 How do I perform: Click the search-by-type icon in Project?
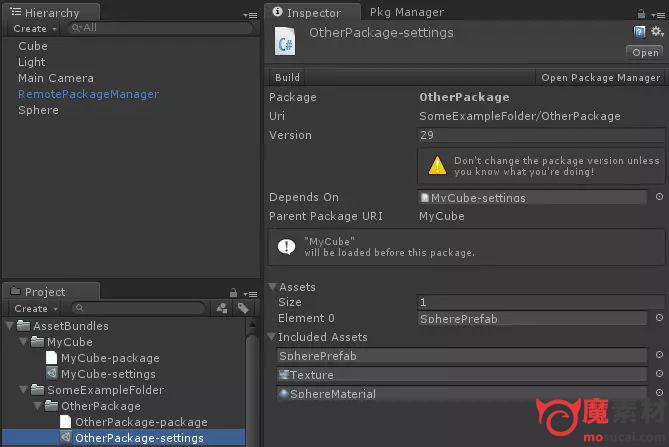pos(222,308)
